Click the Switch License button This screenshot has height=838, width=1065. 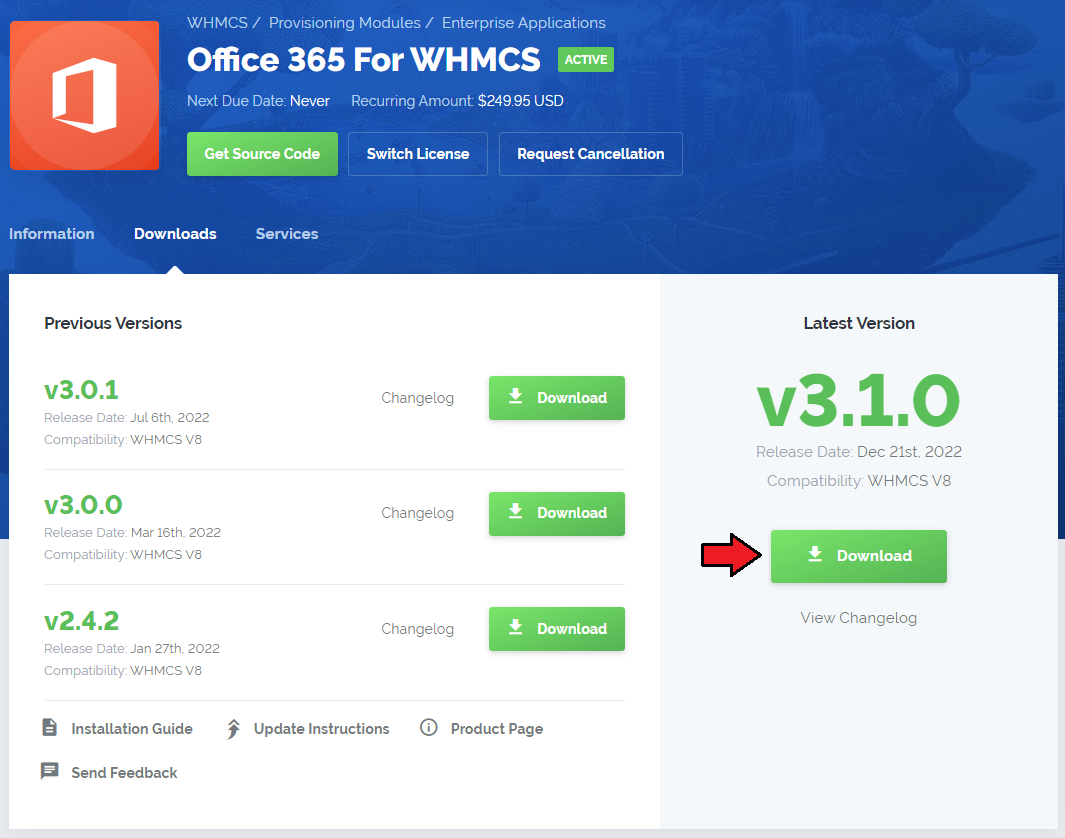tap(418, 154)
